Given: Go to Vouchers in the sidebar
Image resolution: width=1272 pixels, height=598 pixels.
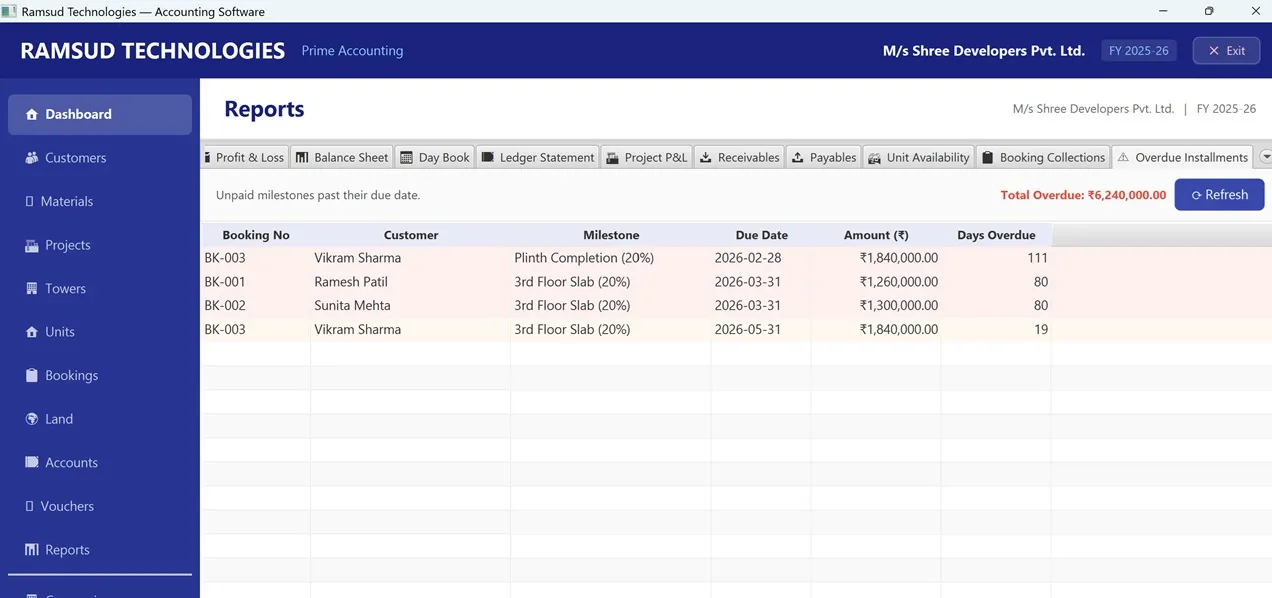Looking at the screenshot, I should pyautogui.click(x=100, y=506).
